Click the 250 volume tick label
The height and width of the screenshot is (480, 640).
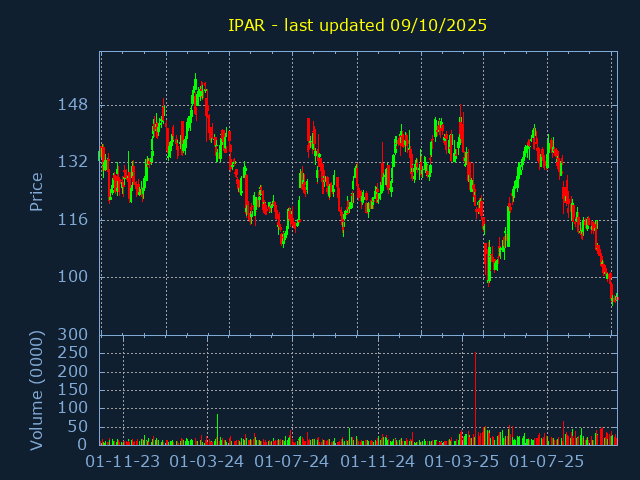click(72, 353)
